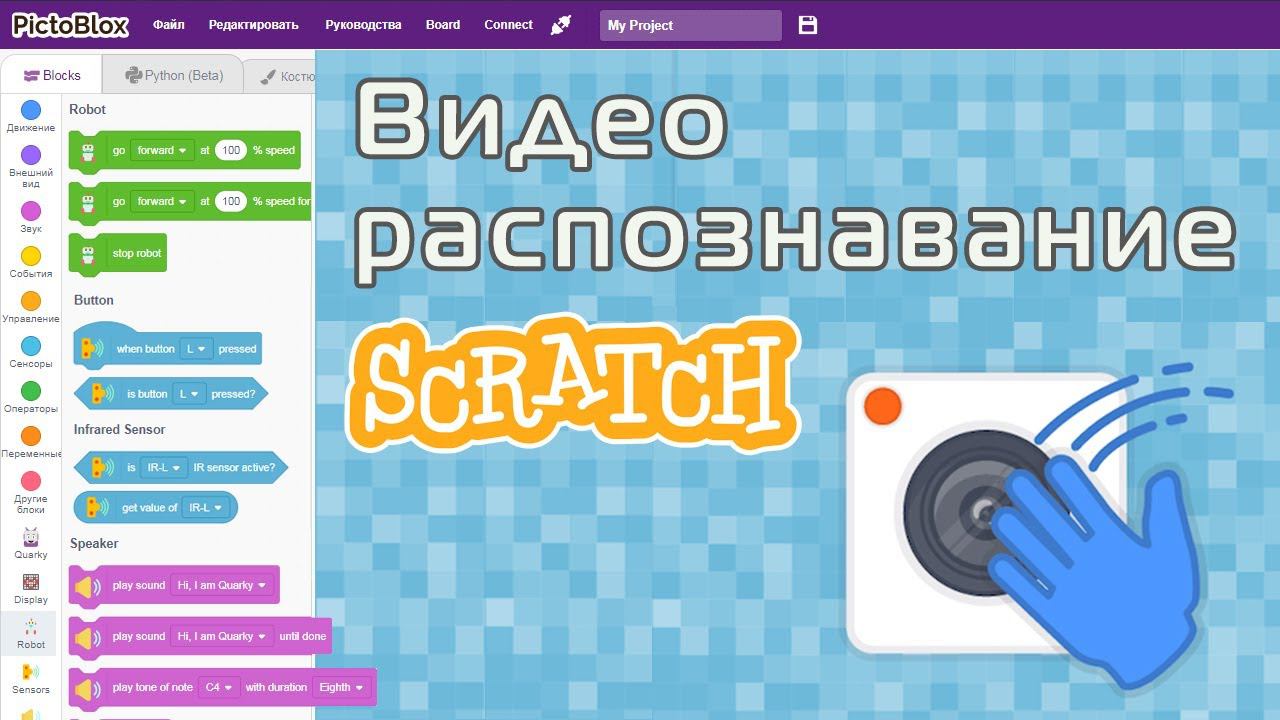The height and width of the screenshot is (720, 1280).
Task: Click robot icon on stop robot block
Action: (x=89, y=253)
